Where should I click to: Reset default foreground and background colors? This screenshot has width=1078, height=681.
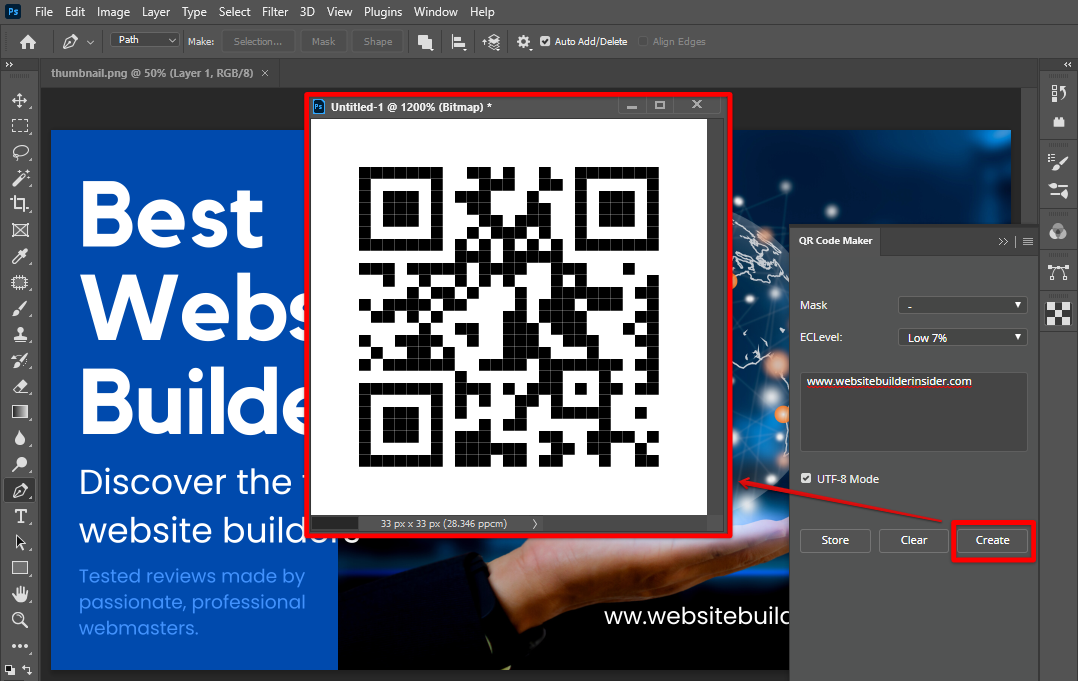(x=9, y=668)
